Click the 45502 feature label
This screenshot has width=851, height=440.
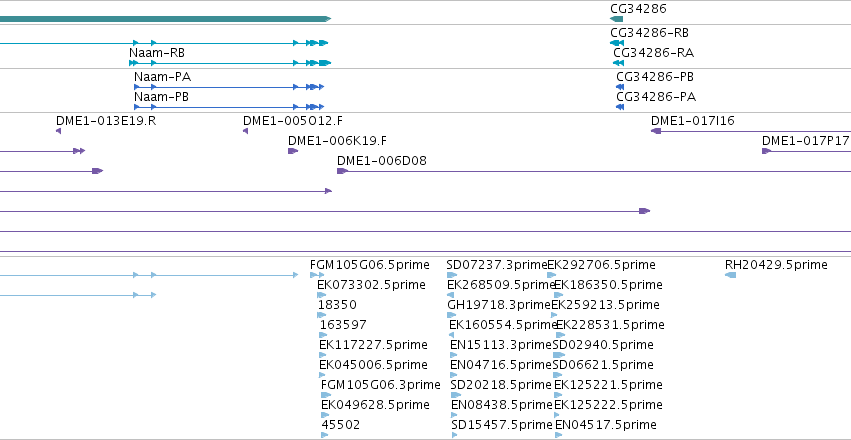pos(340,425)
